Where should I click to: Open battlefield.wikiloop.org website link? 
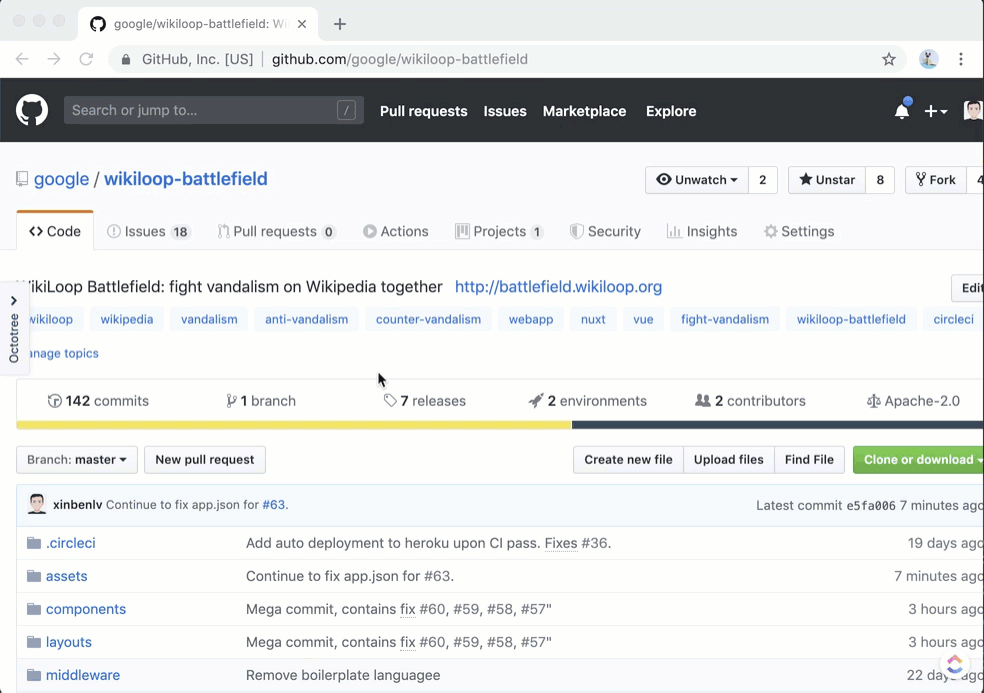(558, 287)
